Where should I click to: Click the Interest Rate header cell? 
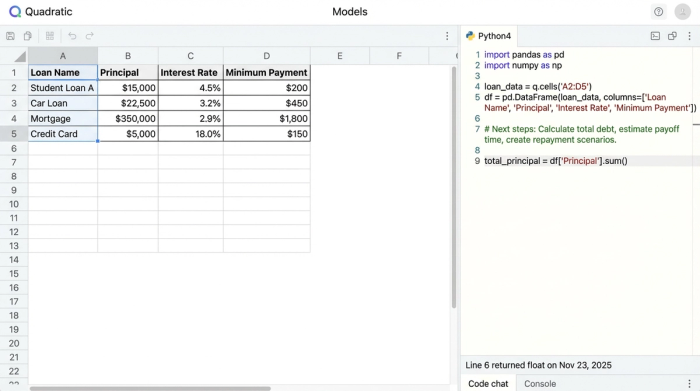tap(191, 72)
